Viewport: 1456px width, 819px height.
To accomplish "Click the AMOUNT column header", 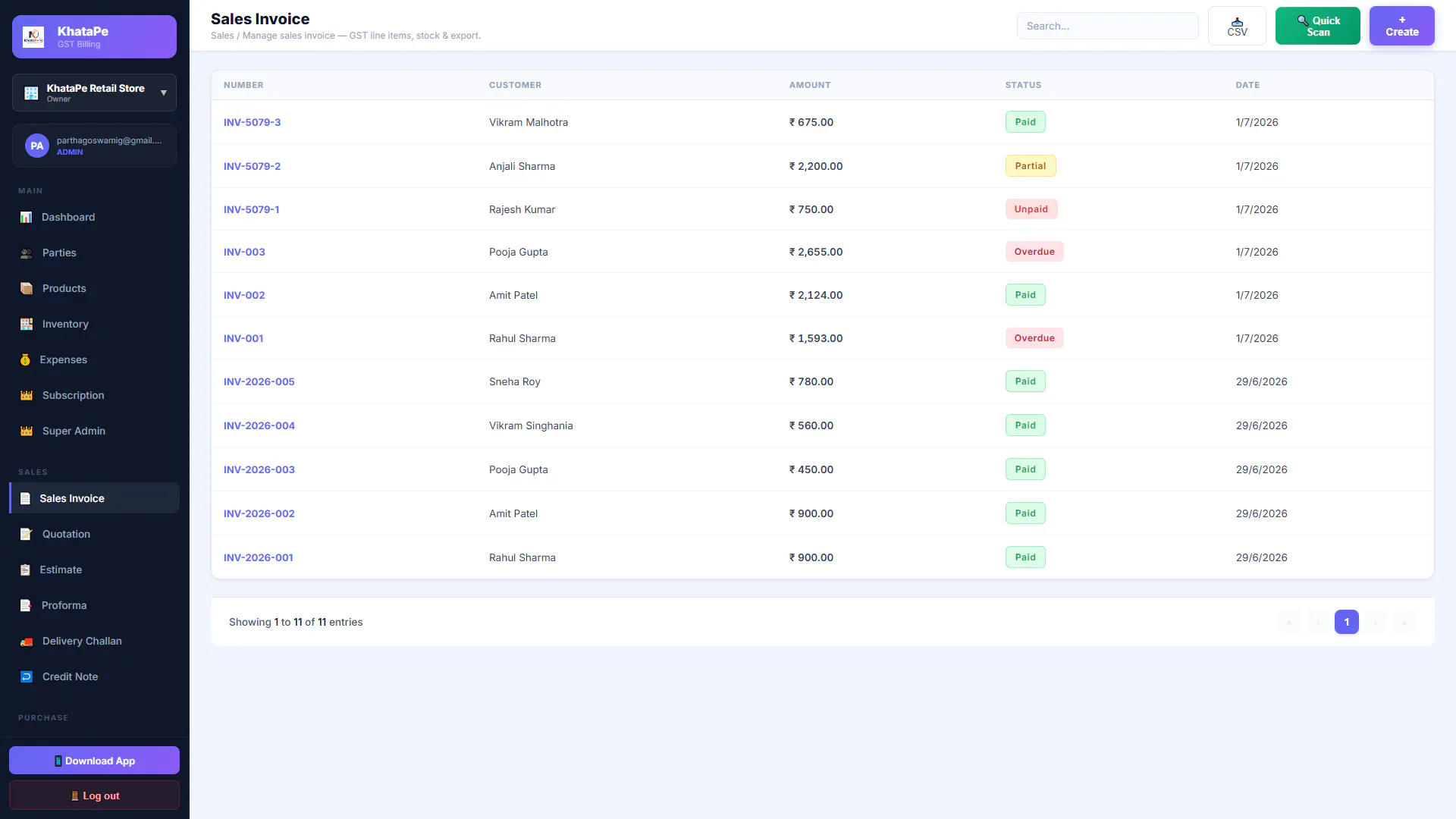I will [x=810, y=85].
